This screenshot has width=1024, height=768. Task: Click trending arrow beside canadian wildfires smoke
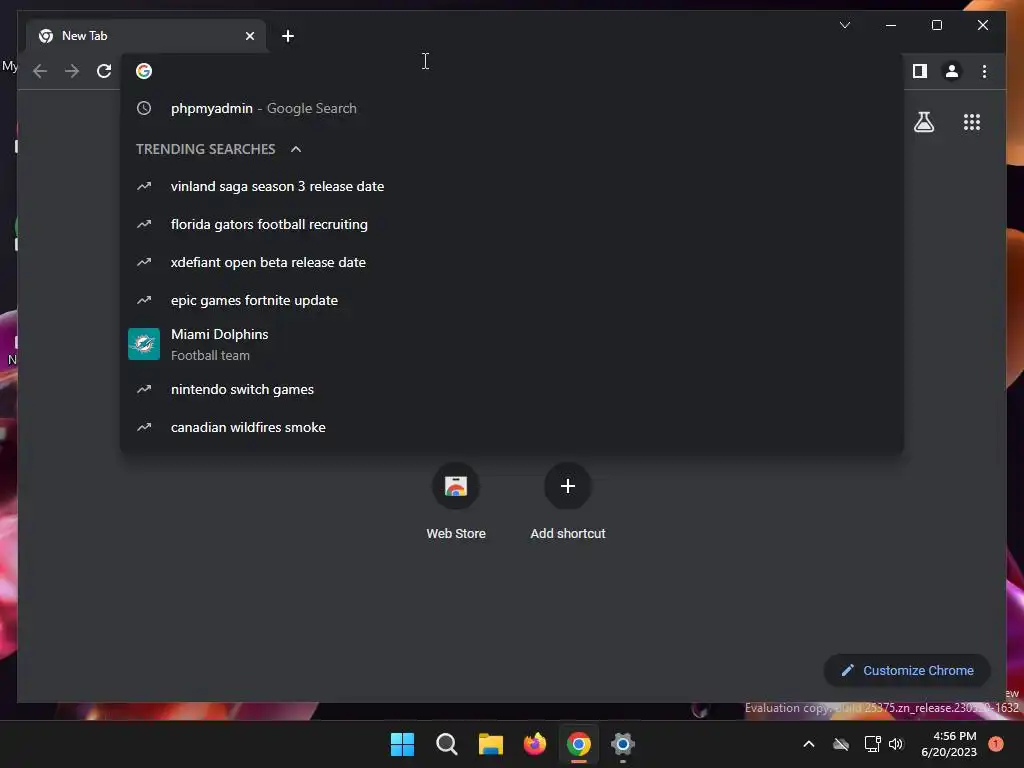click(x=144, y=427)
